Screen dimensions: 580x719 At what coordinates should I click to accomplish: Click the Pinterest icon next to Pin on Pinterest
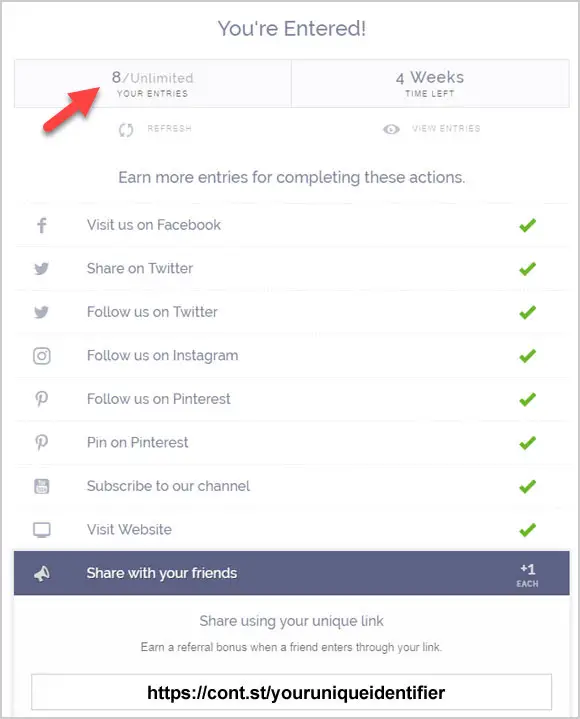point(42,442)
